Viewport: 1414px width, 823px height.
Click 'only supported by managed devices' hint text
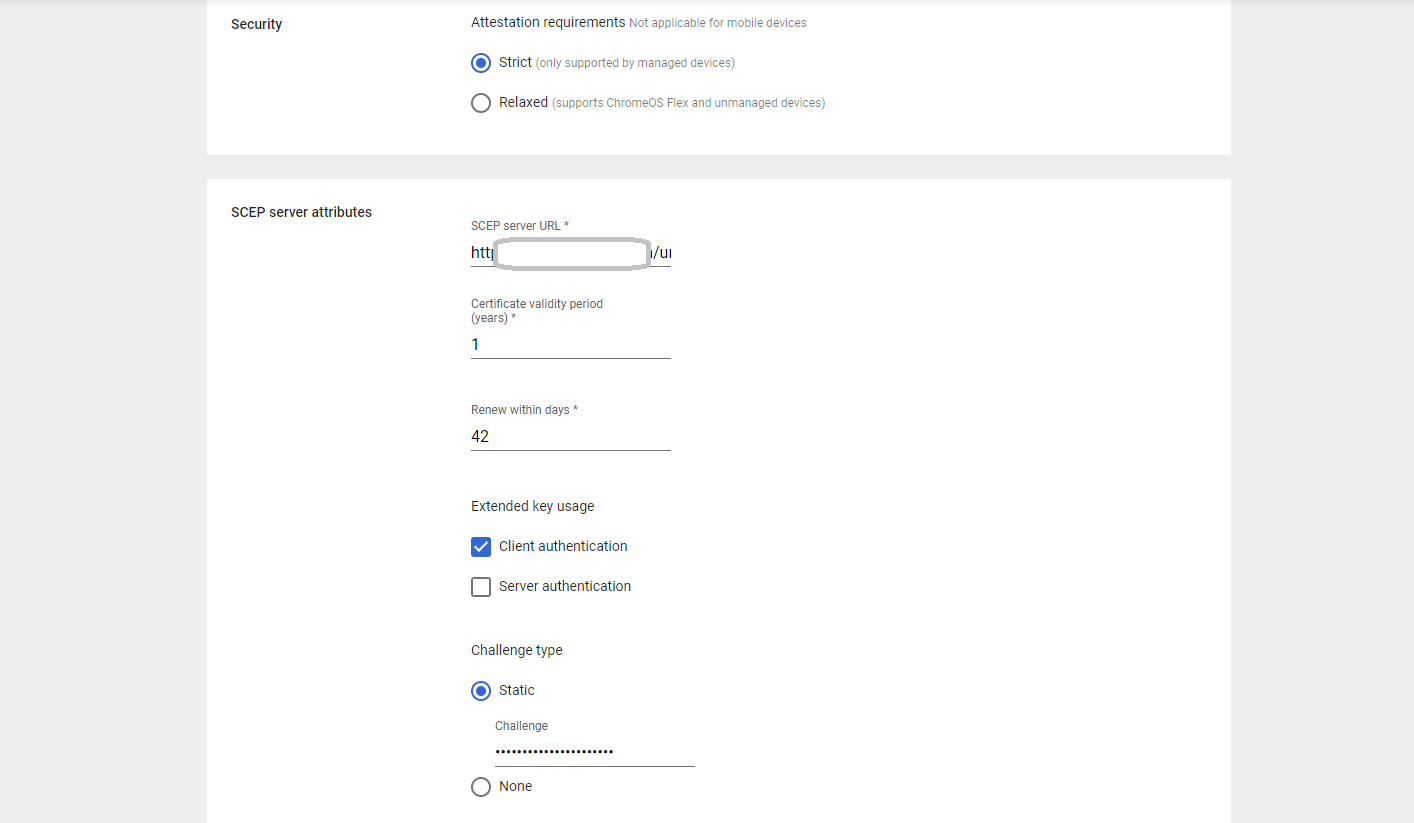[x=635, y=63]
